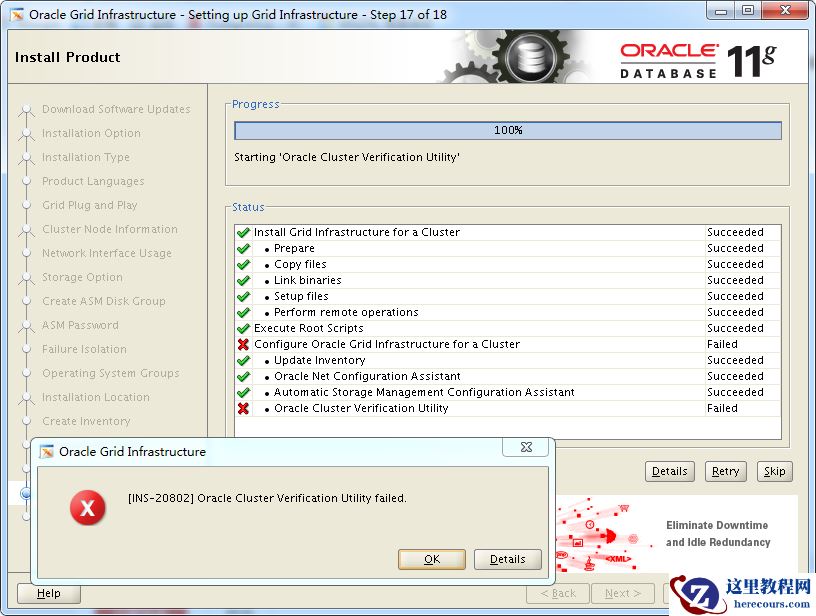Click the 'Failed' status of Oracle Cluster Verification Utility
The image size is (816, 616).
tap(722, 408)
